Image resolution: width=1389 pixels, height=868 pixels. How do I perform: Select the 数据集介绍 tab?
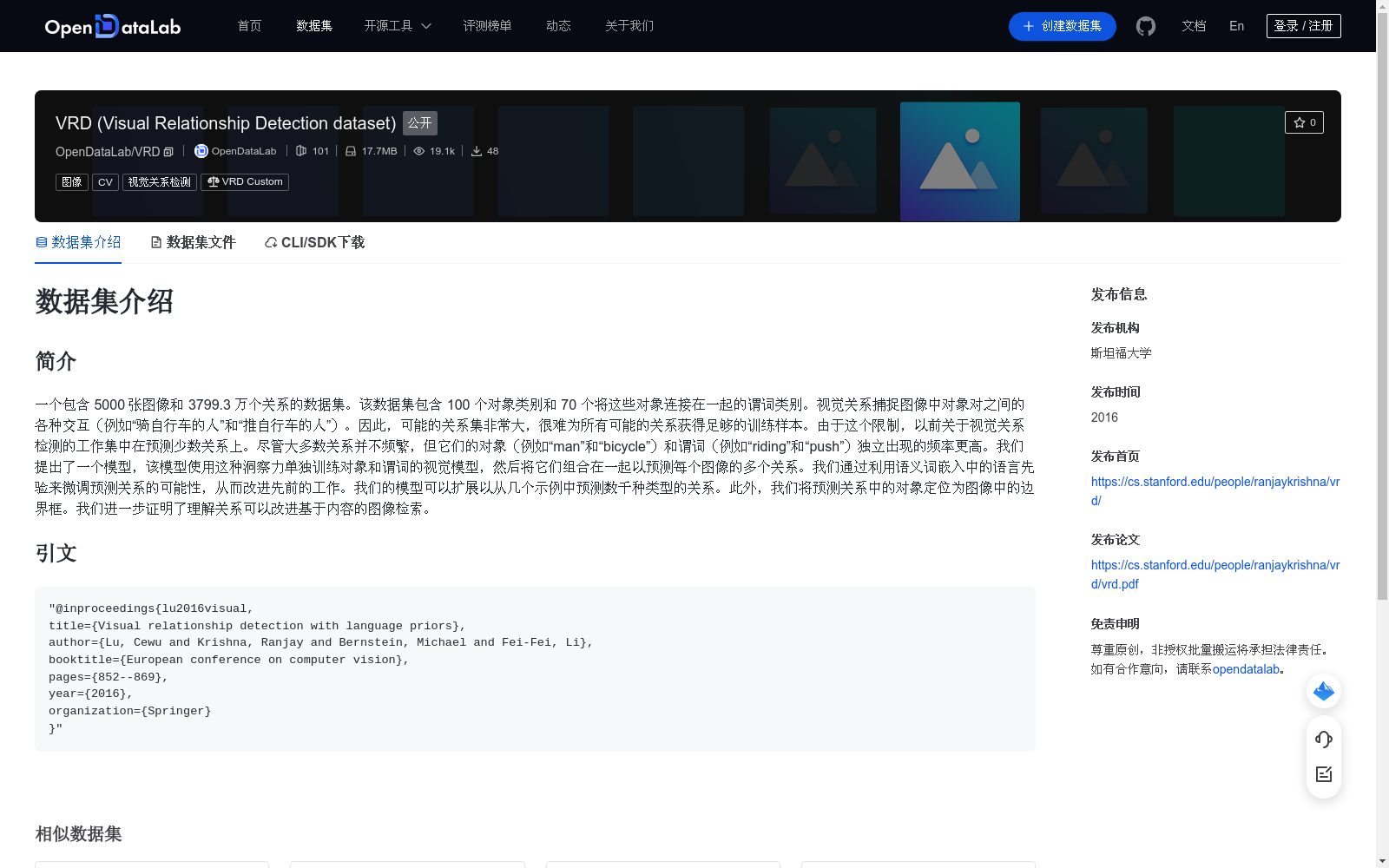pos(78,242)
